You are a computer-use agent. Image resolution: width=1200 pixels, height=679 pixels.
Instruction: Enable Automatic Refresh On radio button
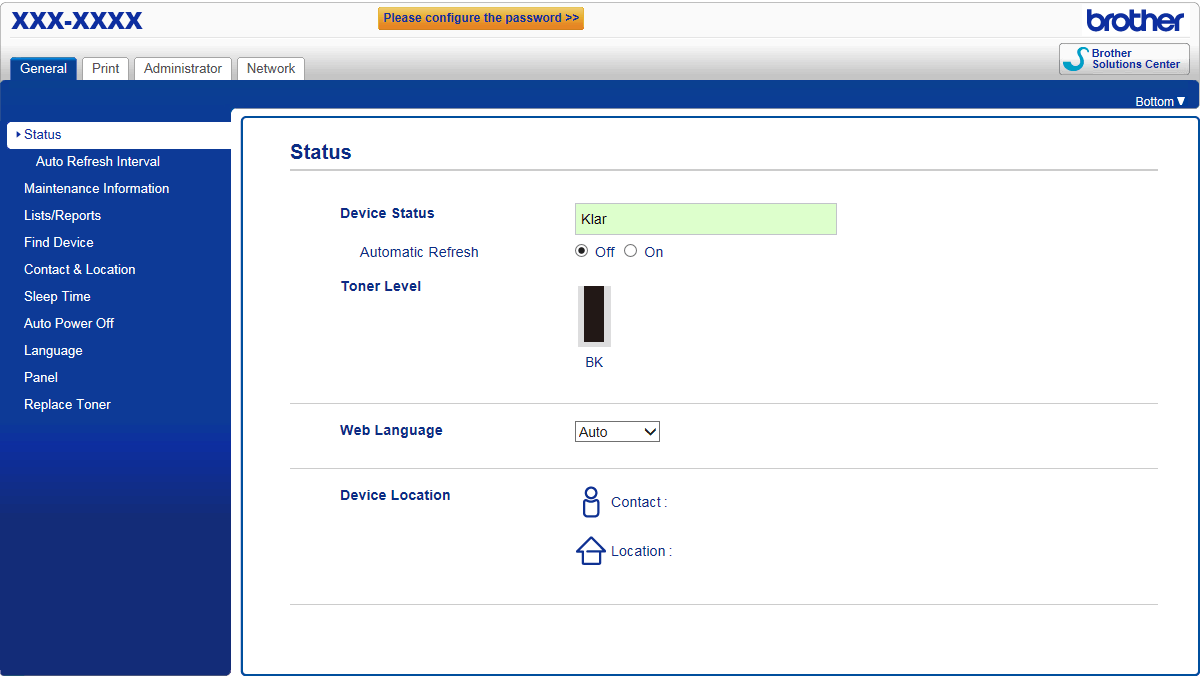630,251
